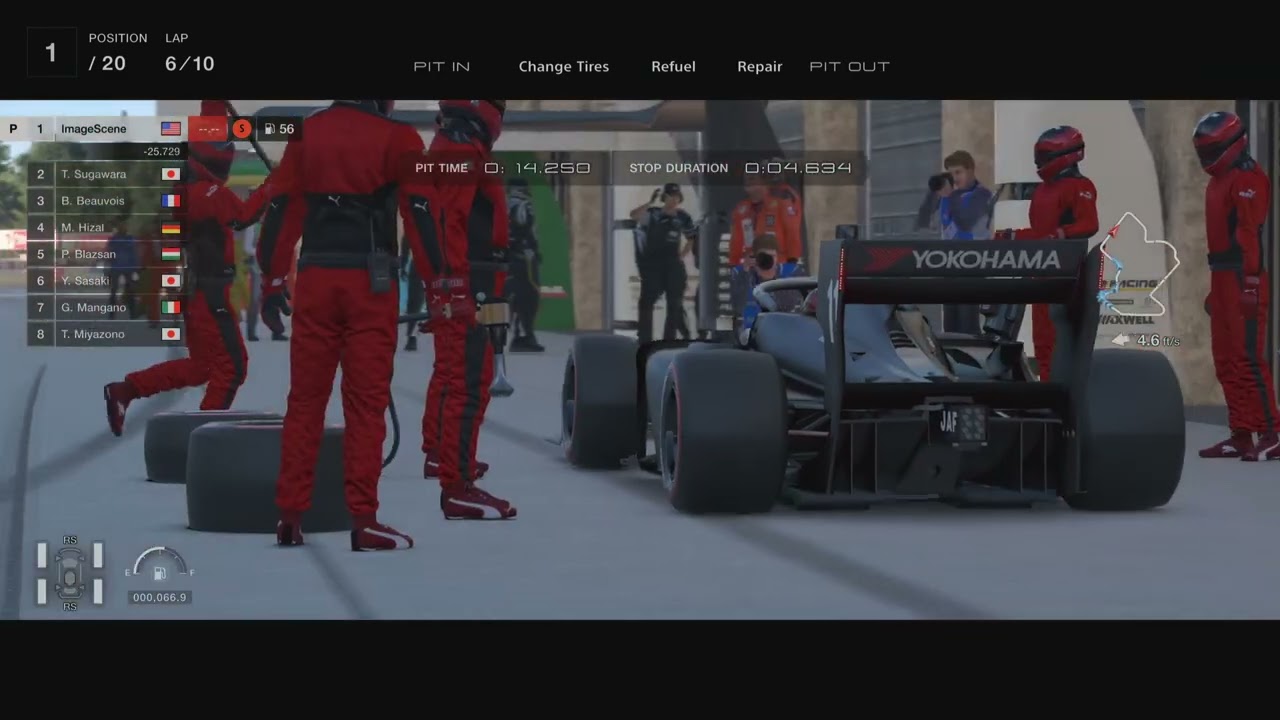
Task: Click the -25.729 gap time
Action: click(162, 151)
